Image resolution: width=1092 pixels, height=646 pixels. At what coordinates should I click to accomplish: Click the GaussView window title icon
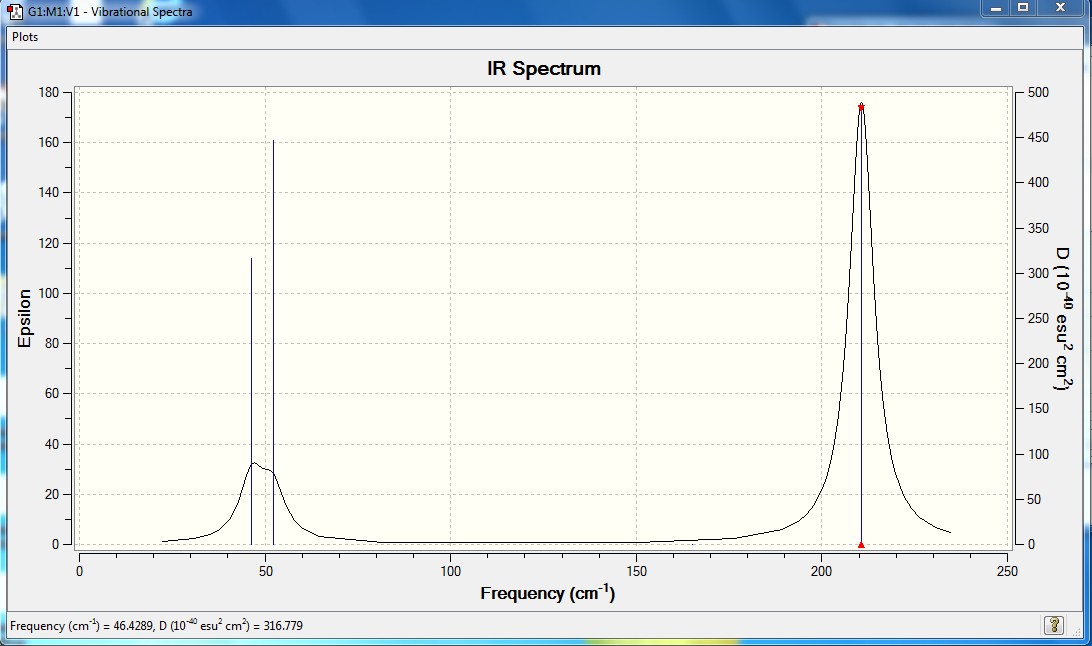coord(15,11)
